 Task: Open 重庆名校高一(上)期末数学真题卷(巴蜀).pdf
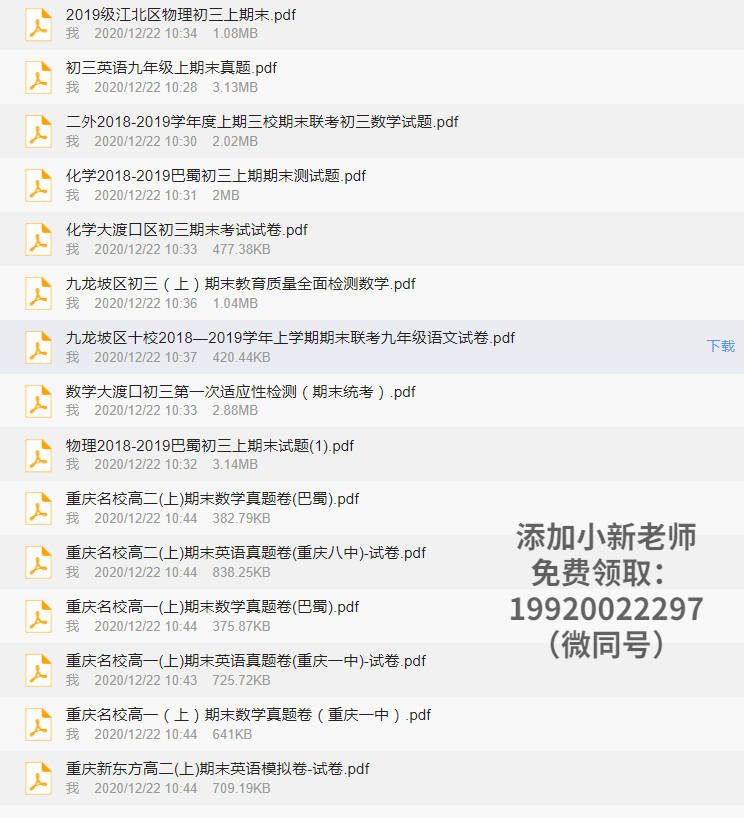(x=212, y=607)
